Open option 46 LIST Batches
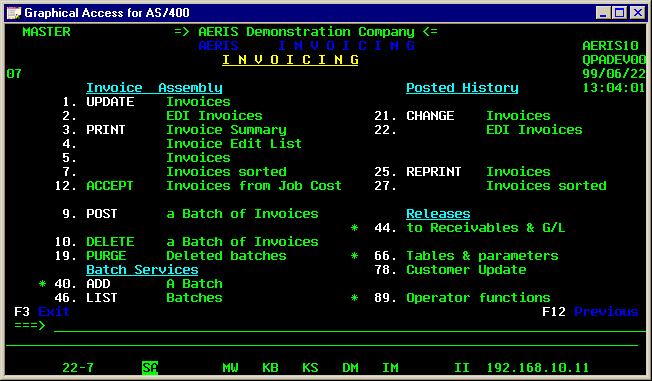The height and width of the screenshot is (381, 652). tap(138, 298)
